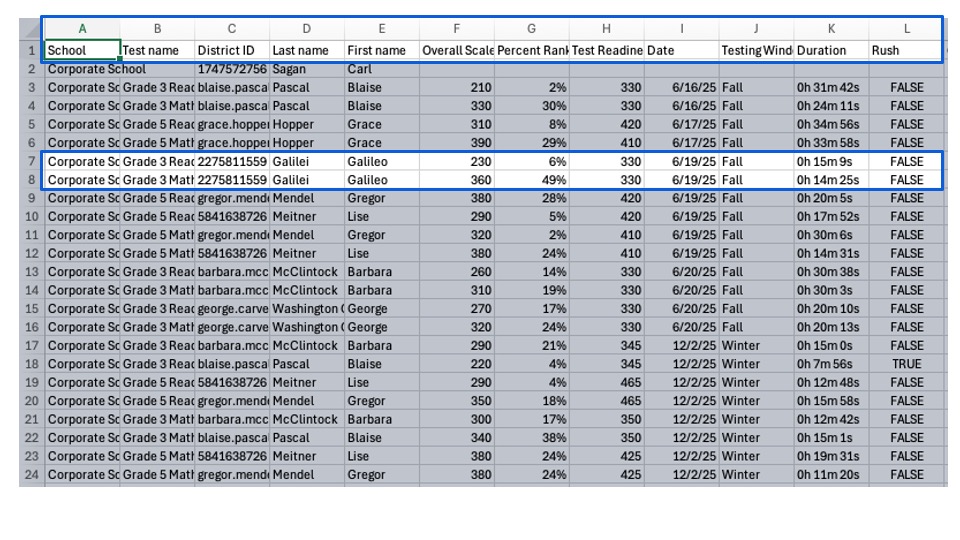This screenshot has height=540, width=960.
Task: Select column K header
Action: pyautogui.click(x=831, y=29)
